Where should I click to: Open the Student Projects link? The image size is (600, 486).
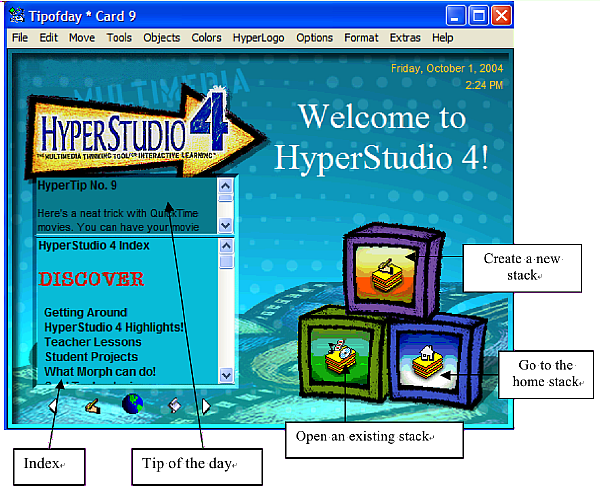click(x=91, y=357)
